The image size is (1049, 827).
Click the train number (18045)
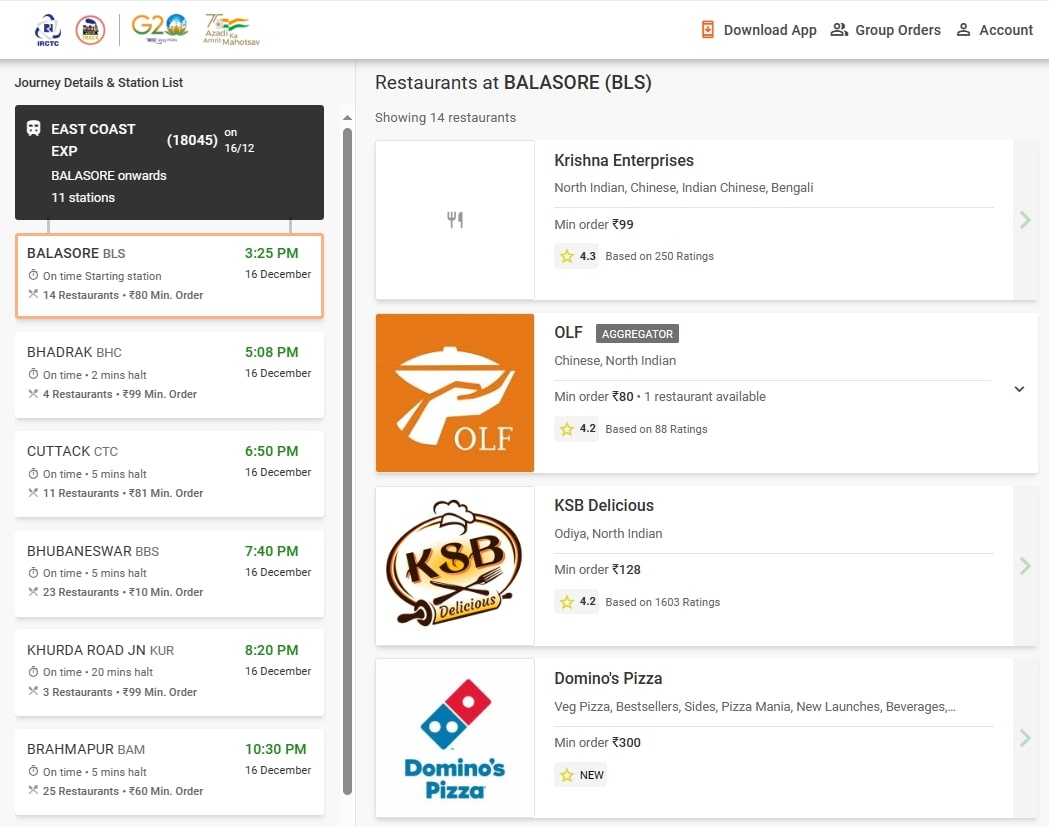click(x=192, y=140)
